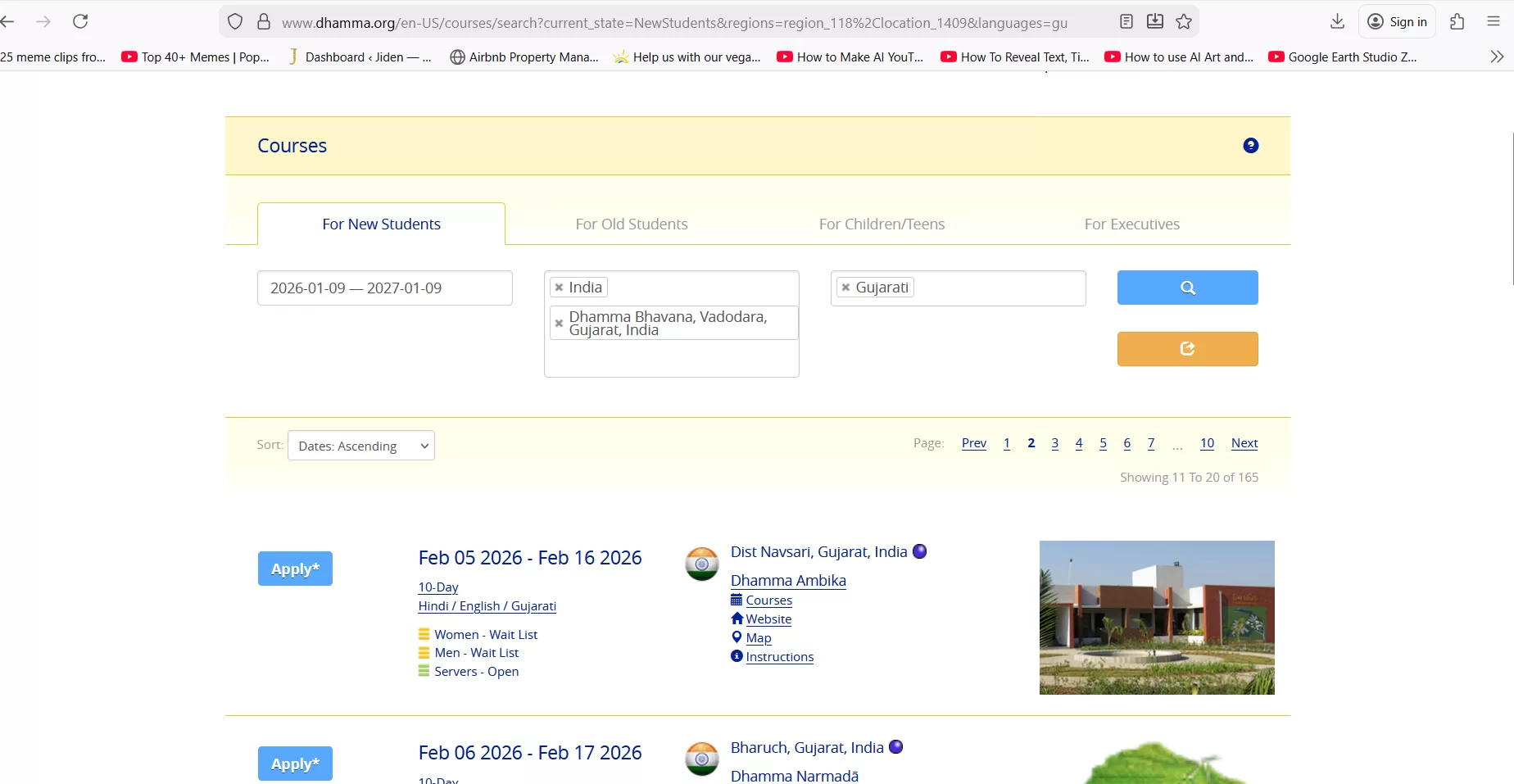The image size is (1514, 784).
Task: Remove Dhamma Bhavana Vadodara location tag
Action: (x=559, y=324)
